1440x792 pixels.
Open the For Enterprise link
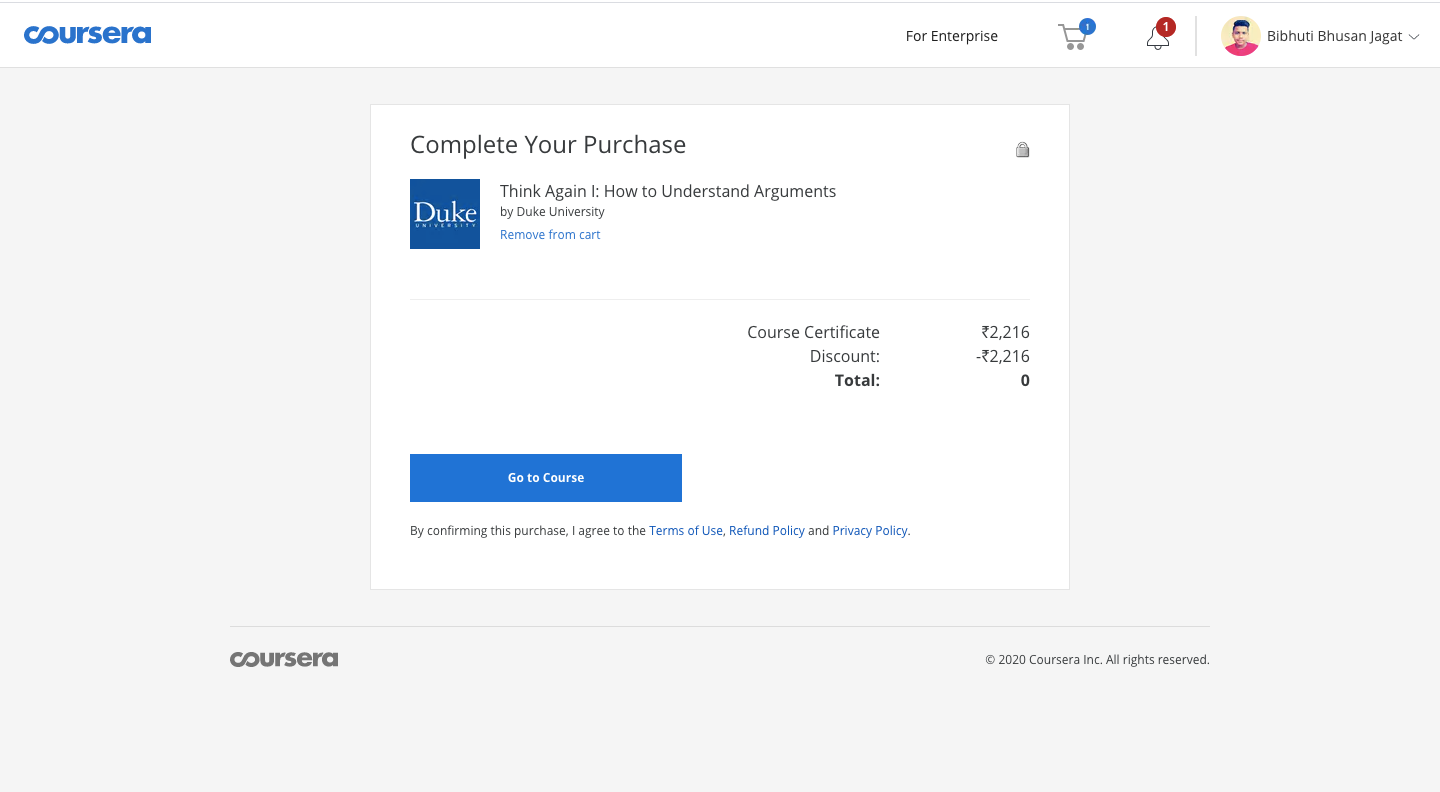(x=952, y=36)
